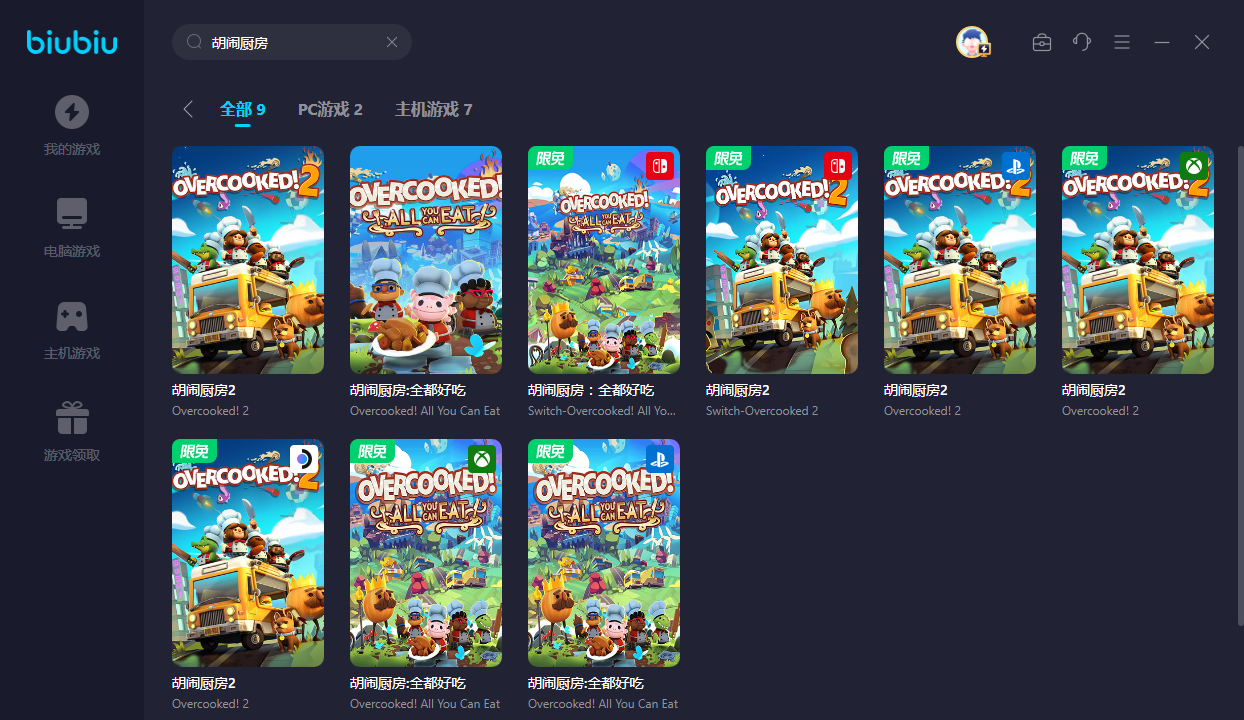Switch to the 主机游戏 7 tab

click(x=433, y=109)
